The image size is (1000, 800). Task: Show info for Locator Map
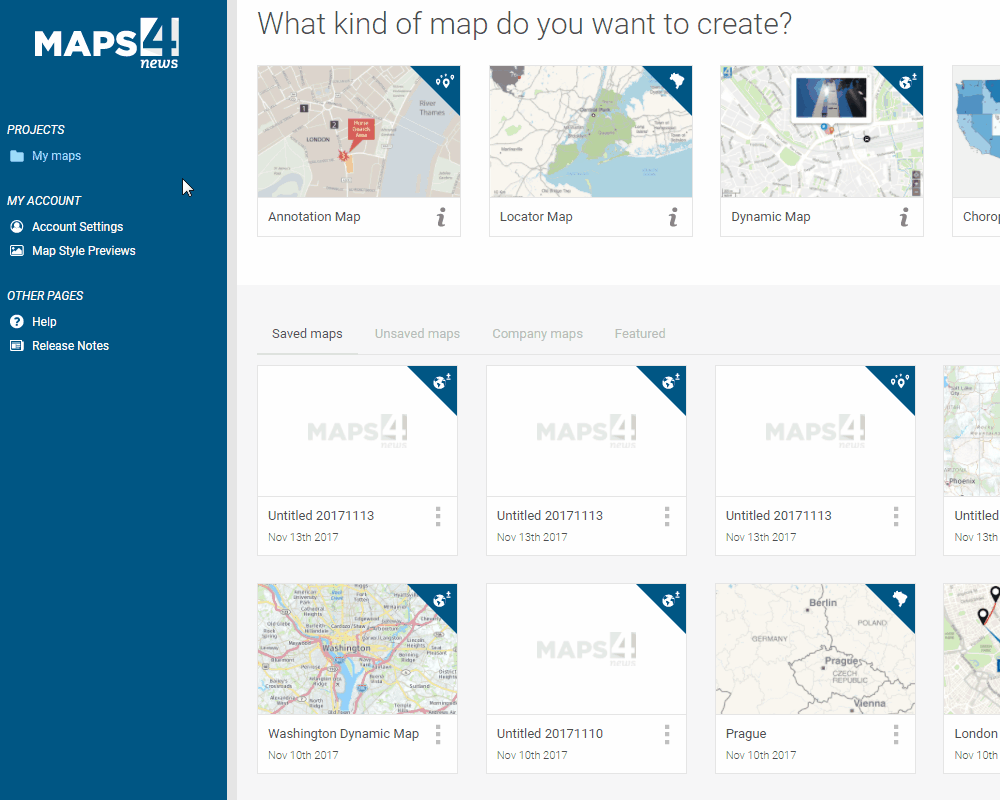[x=673, y=218]
